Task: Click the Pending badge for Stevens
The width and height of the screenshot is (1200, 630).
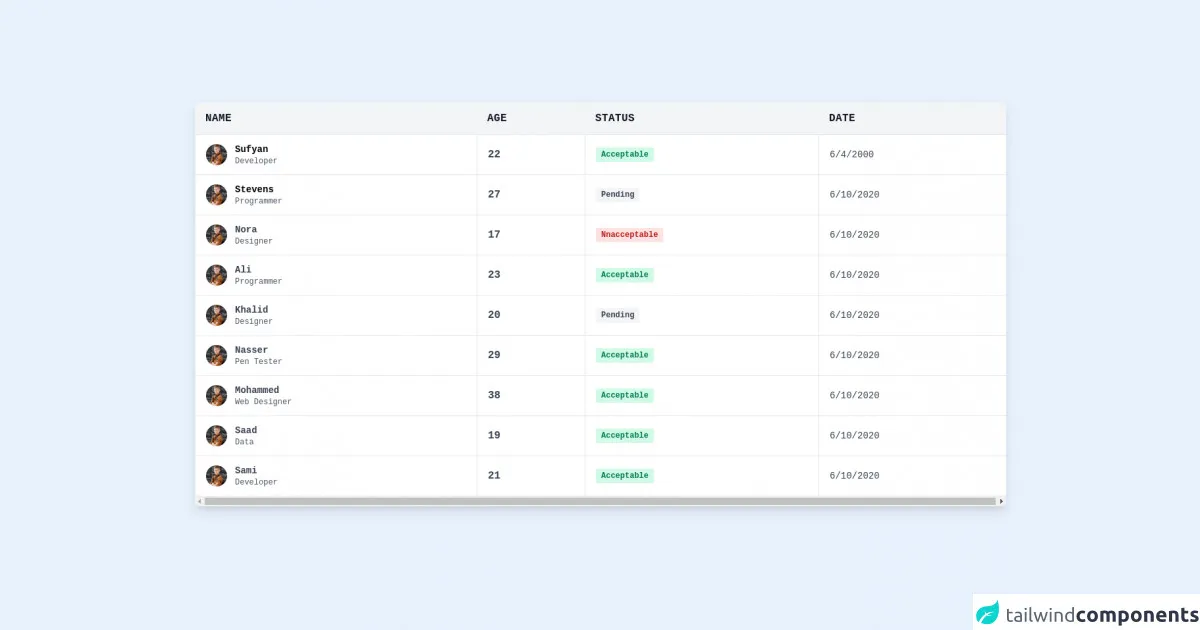Action: (x=617, y=195)
